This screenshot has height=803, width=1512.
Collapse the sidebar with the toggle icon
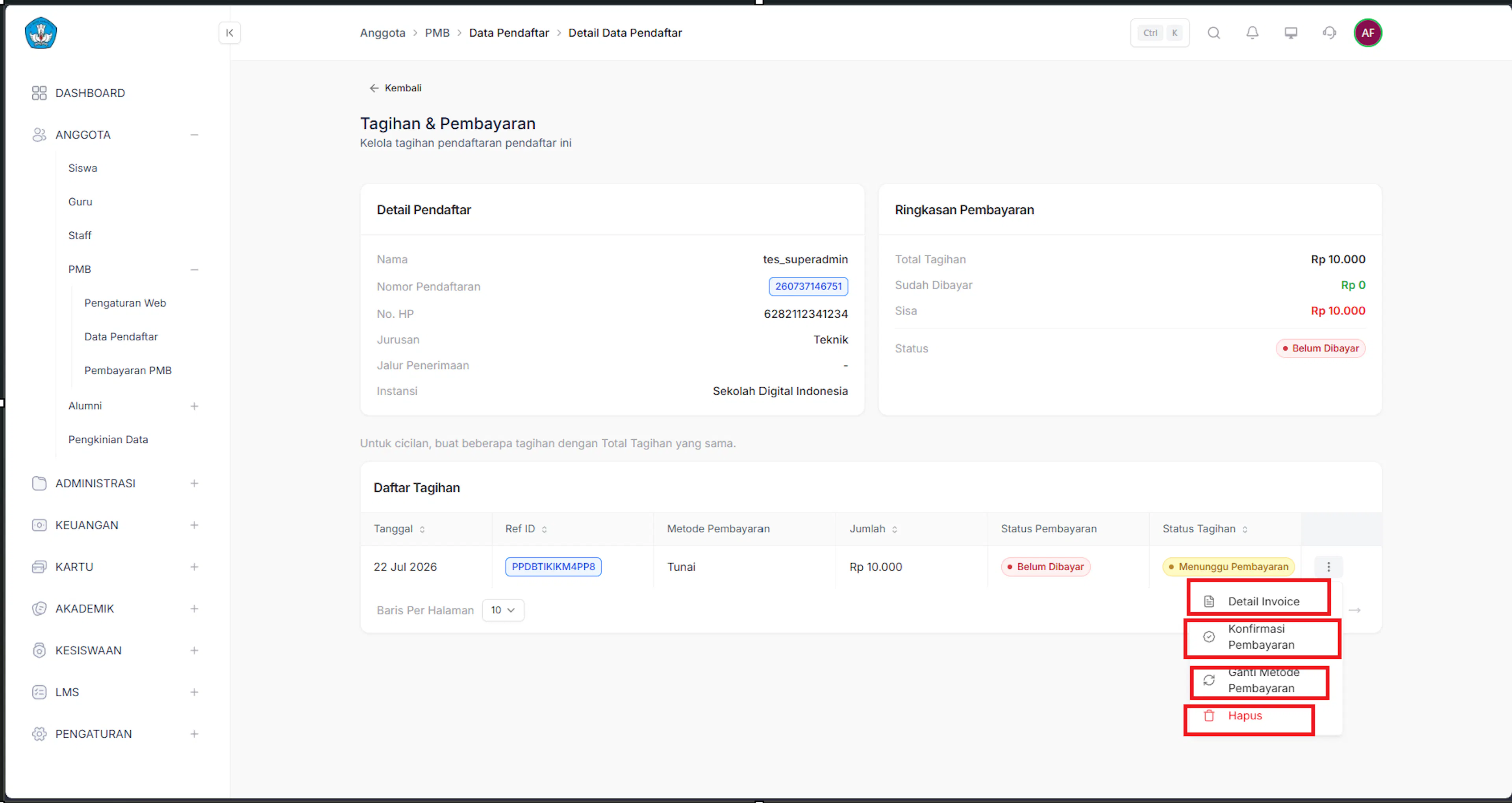pos(230,33)
